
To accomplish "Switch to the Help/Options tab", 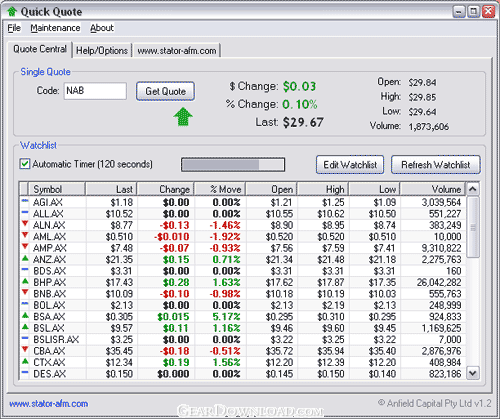I will [x=102, y=51].
